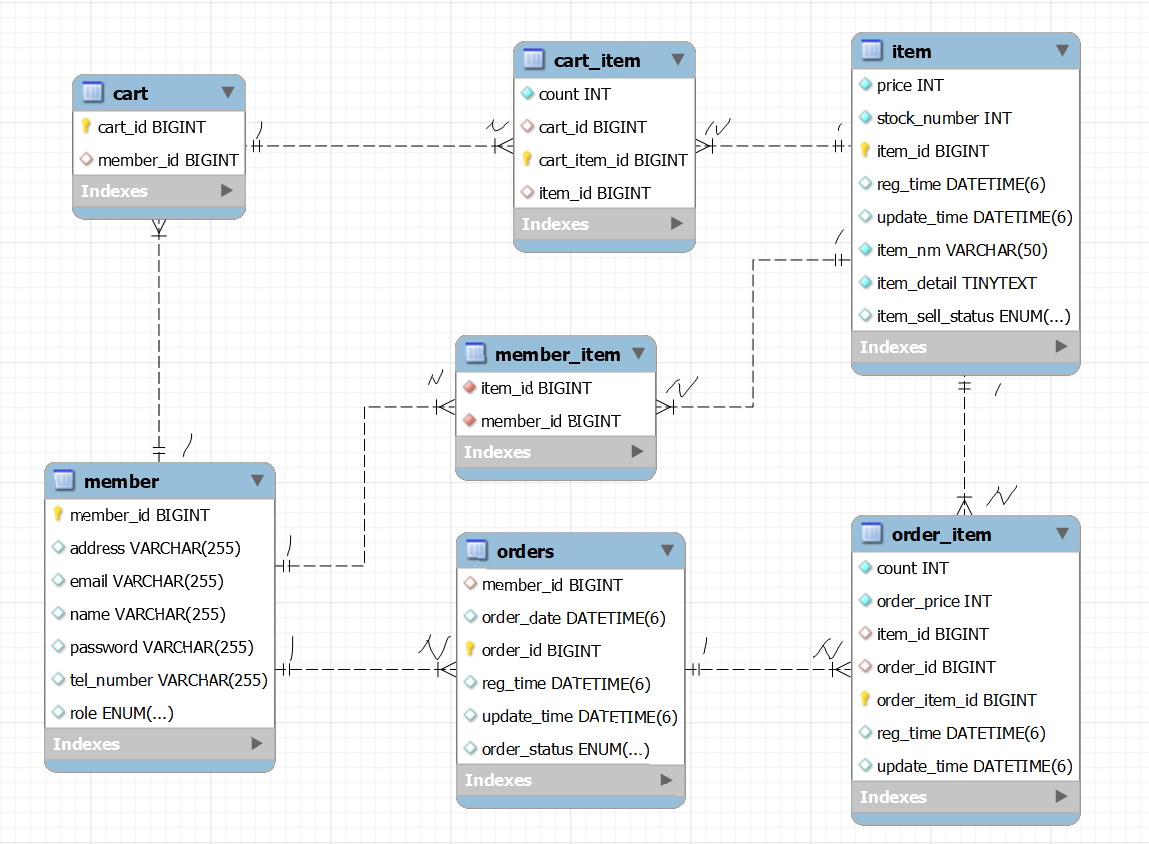This screenshot has height=844, width=1149.
Task: Click the count column icon in cart_item
Action: (528, 93)
